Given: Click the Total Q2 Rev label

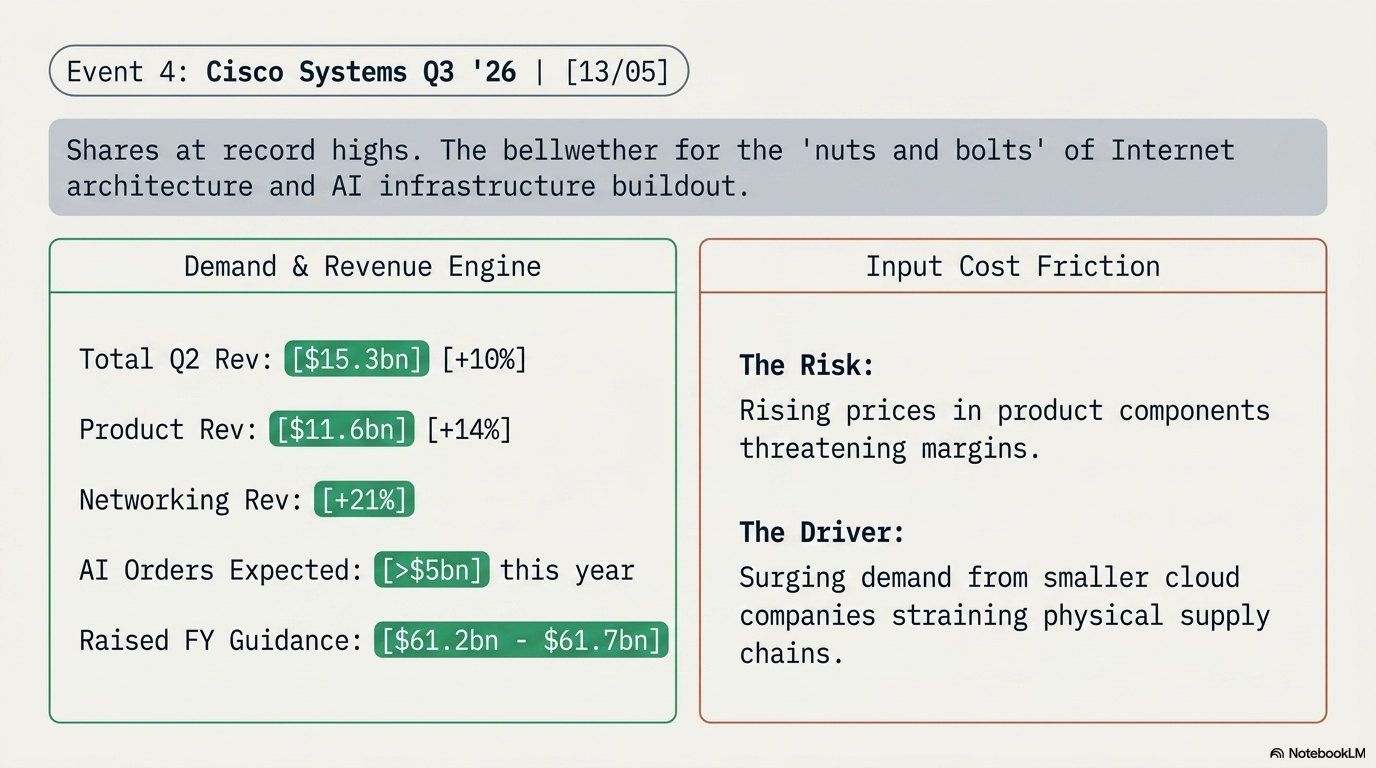Looking at the screenshot, I should tap(176, 359).
